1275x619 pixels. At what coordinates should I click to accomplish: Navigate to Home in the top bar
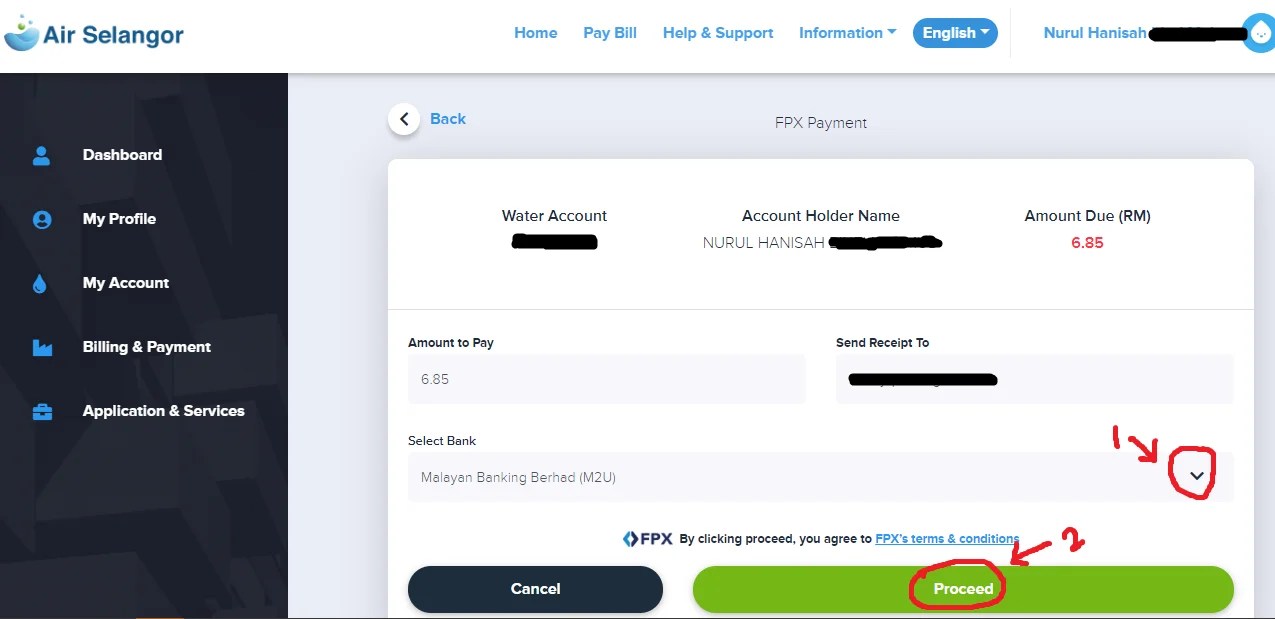(535, 32)
